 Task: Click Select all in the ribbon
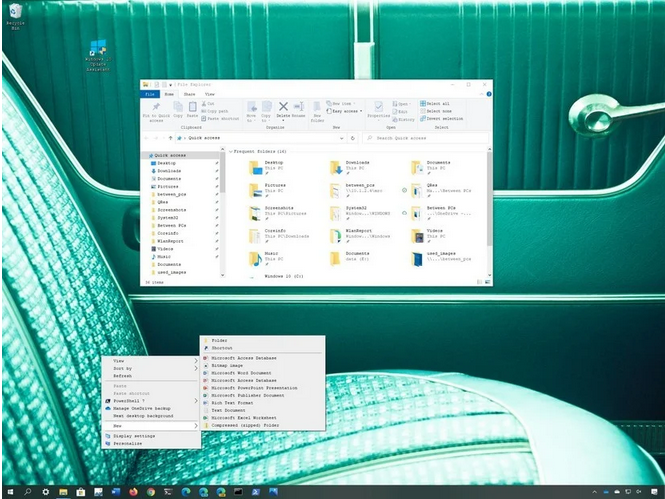[436, 103]
